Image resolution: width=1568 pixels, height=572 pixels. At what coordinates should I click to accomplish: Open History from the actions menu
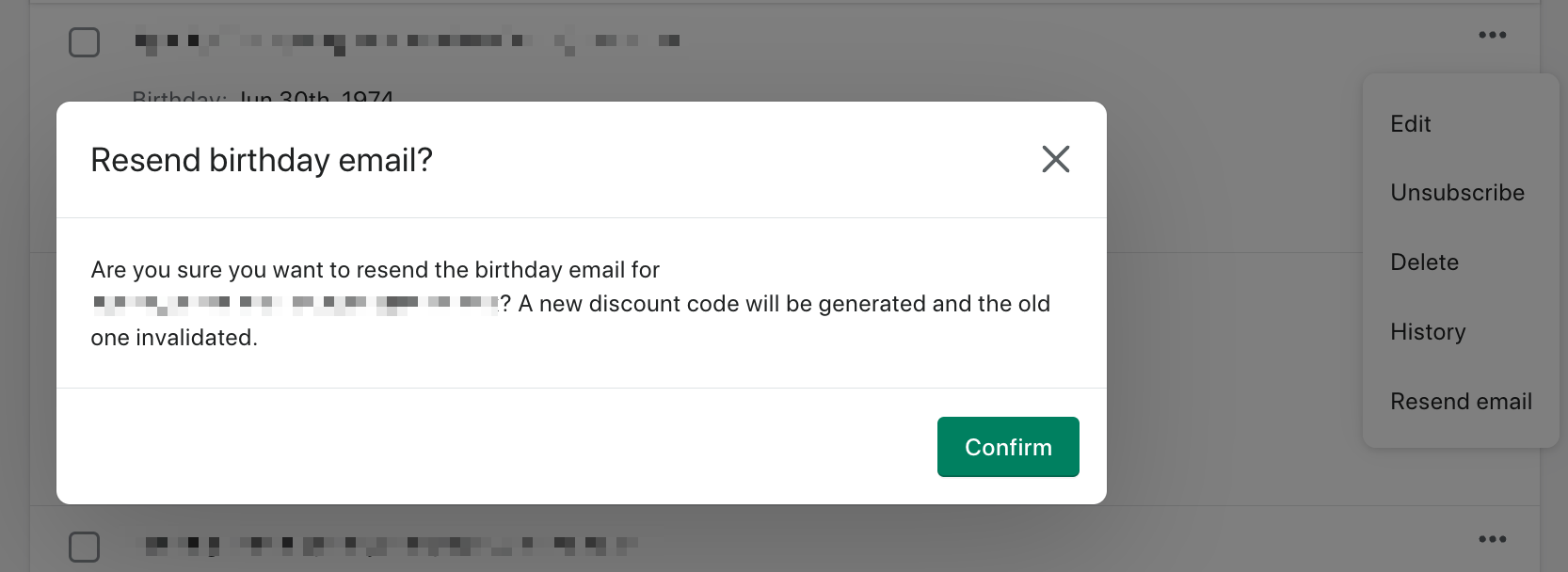[x=1428, y=332]
